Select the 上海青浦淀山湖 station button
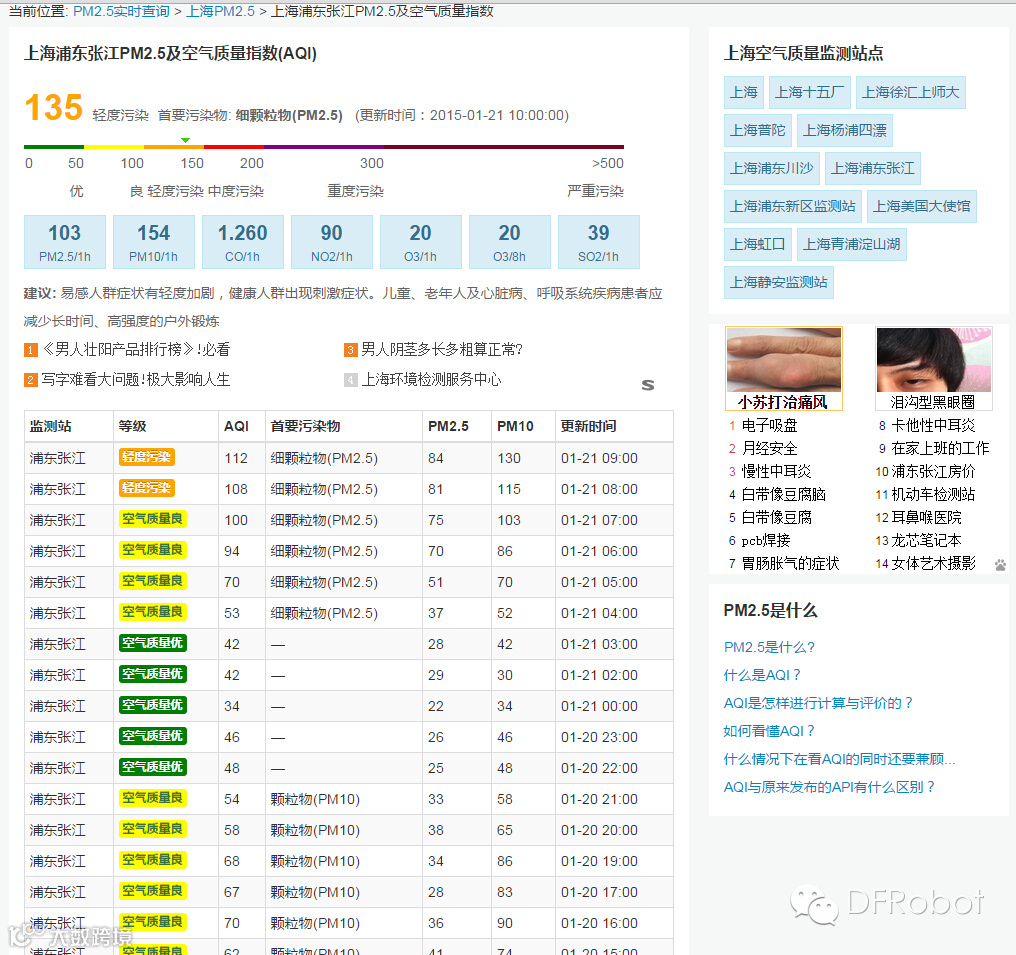1016x955 pixels. pyautogui.click(x=851, y=244)
